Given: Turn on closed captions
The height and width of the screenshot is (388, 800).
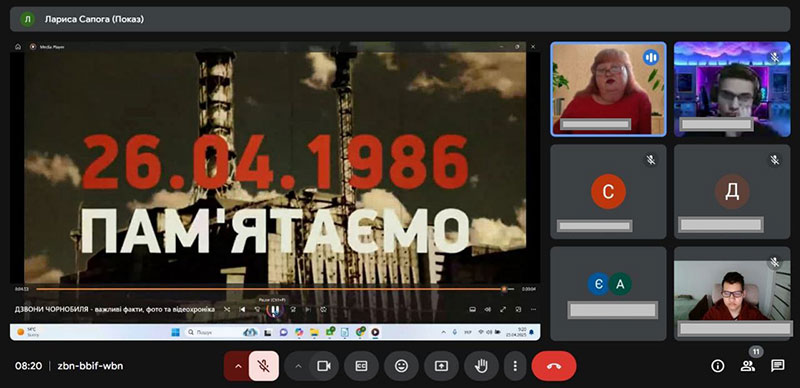Looking at the screenshot, I should pos(361,366).
